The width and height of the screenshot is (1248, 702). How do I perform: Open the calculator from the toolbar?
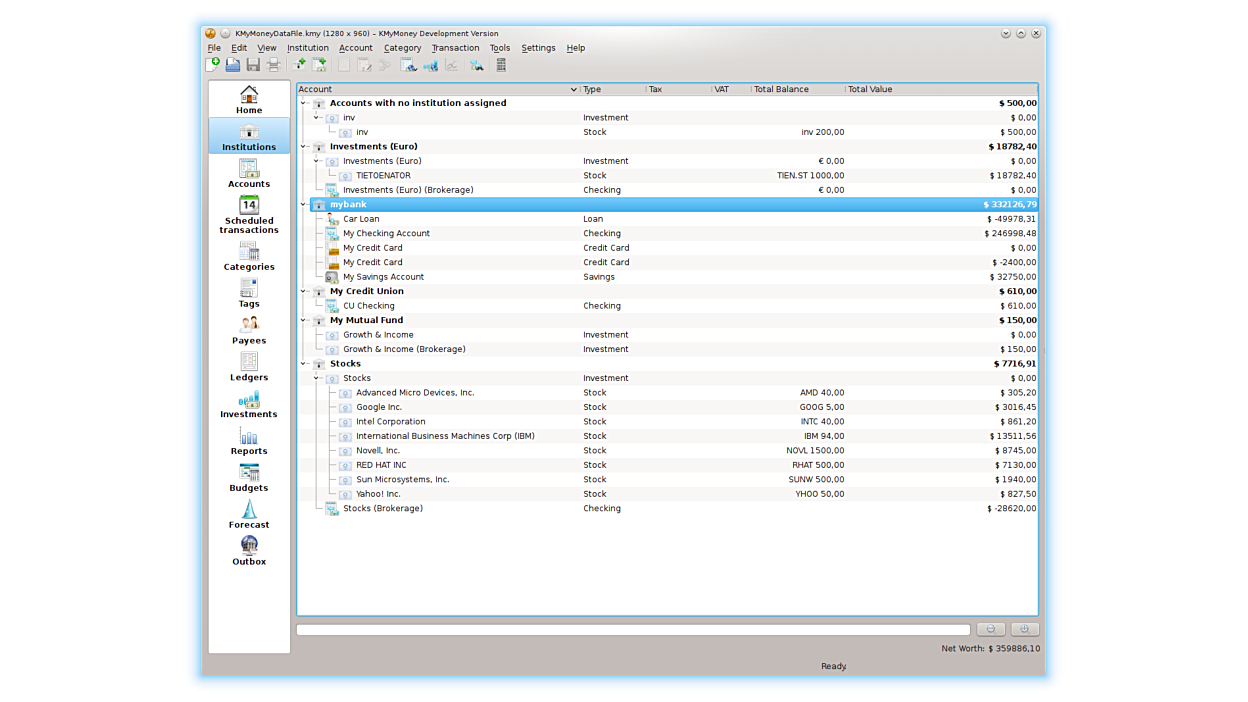pyautogui.click(x=501, y=65)
